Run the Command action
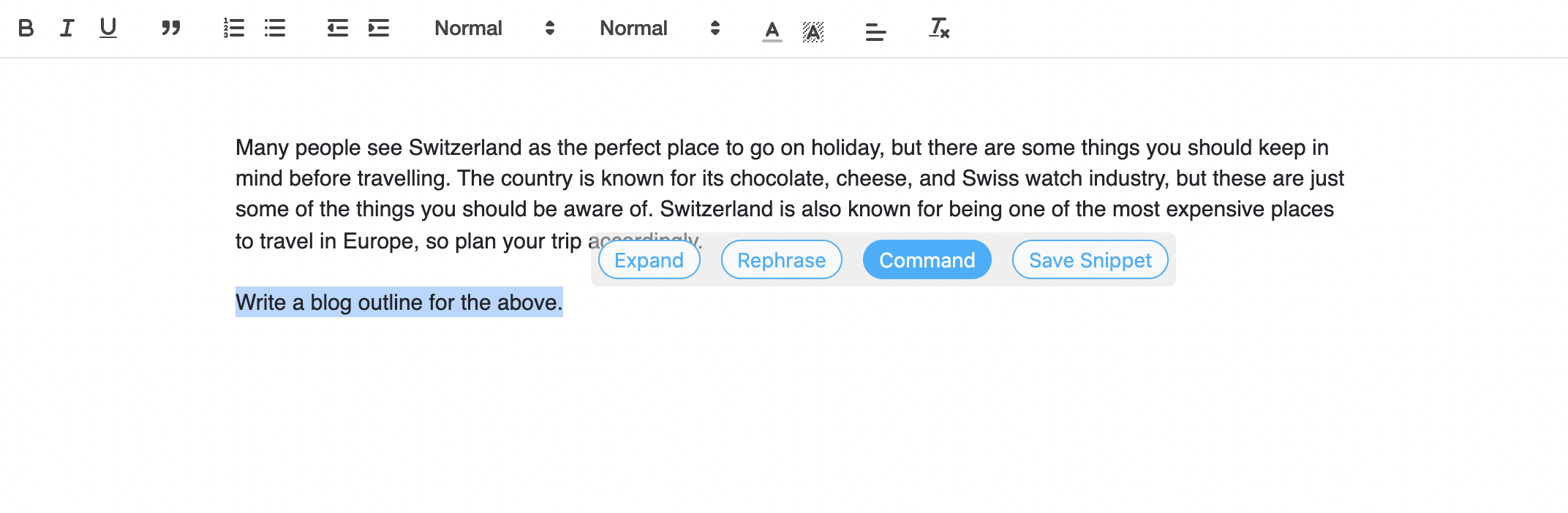This screenshot has height=513, width=1568. (x=927, y=260)
